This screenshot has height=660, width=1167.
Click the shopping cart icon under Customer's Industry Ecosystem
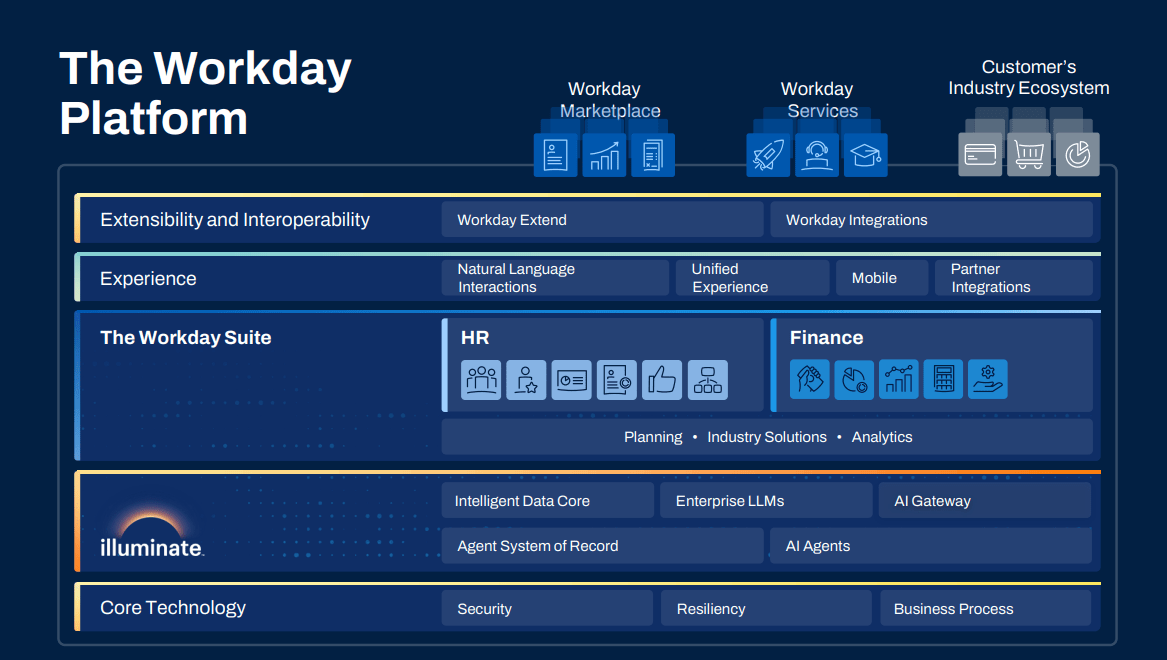(x=1029, y=154)
